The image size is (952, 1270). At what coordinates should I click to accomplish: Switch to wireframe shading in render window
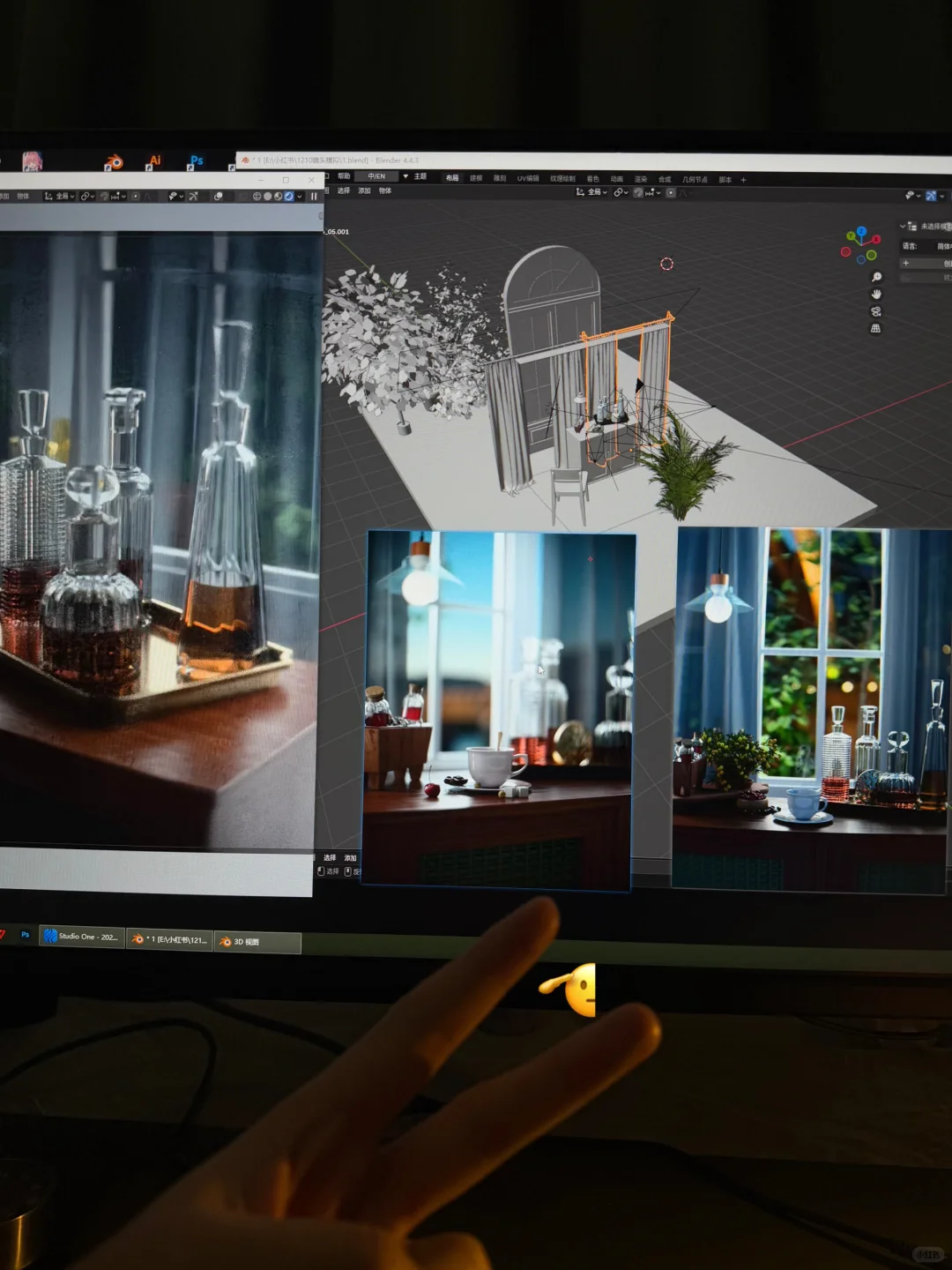[x=257, y=196]
